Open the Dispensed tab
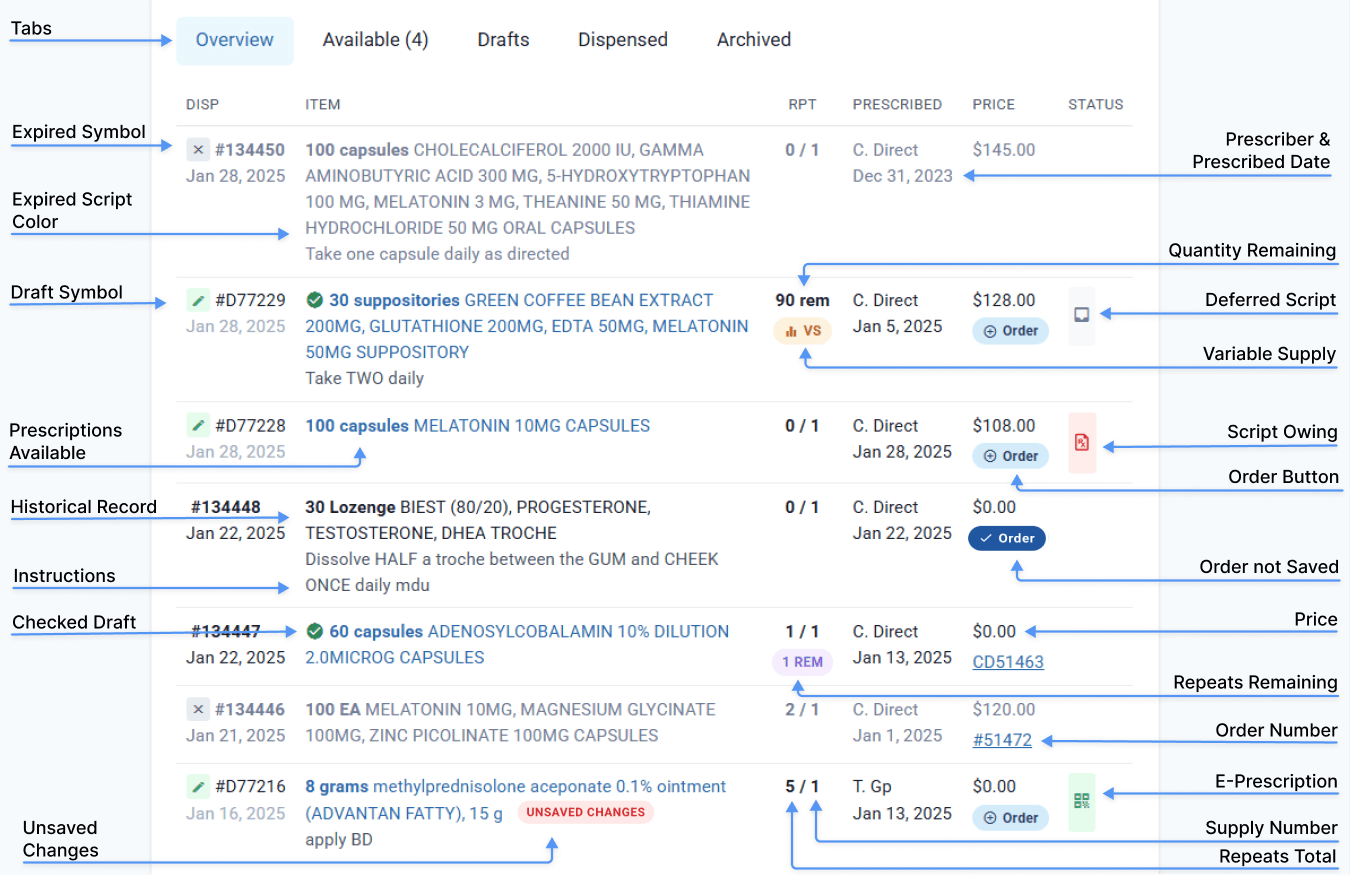 623,40
